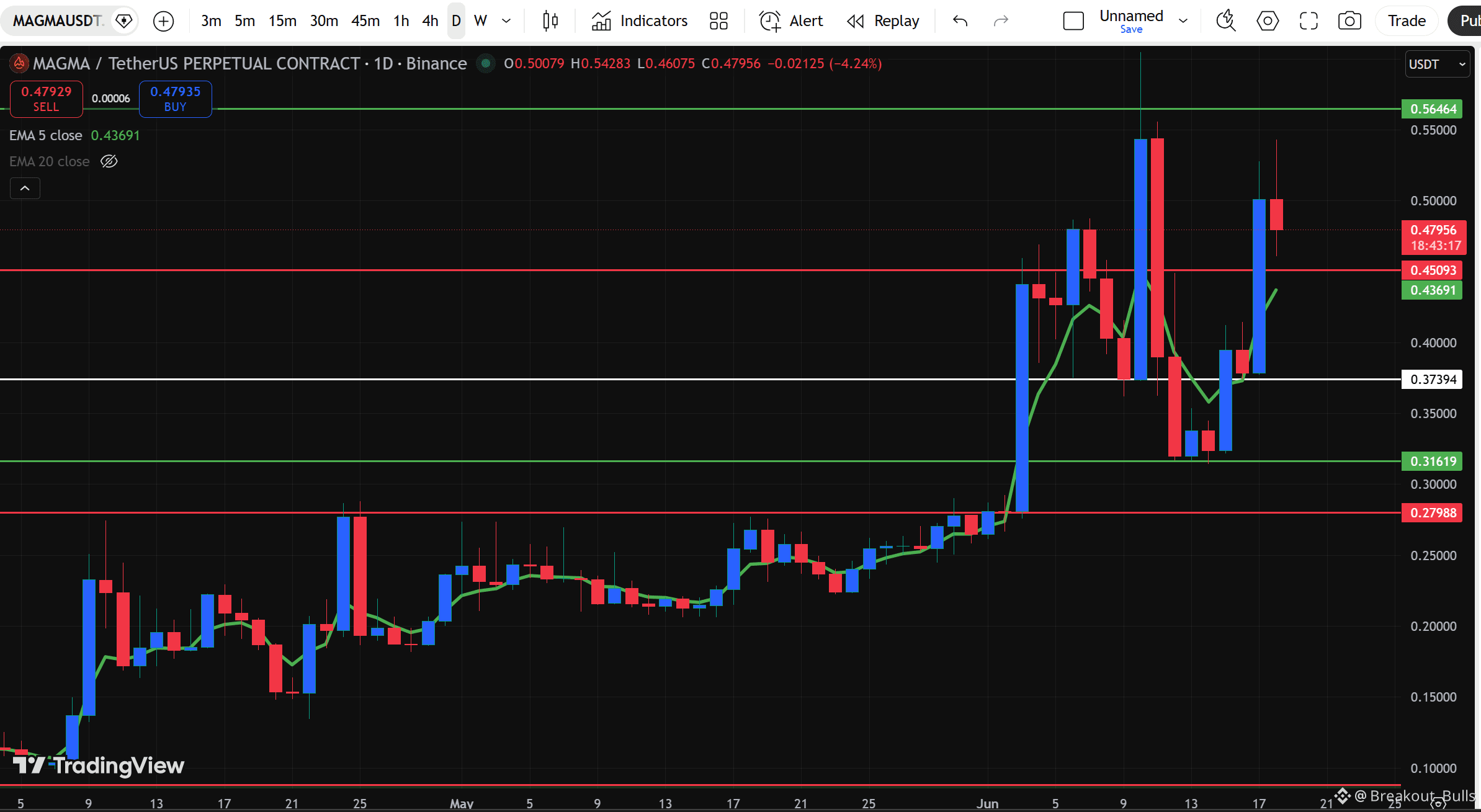Open the Trade panel button
This screenshot has height=812, width=1481.
pyautogui.click(x=1407, y=21)
